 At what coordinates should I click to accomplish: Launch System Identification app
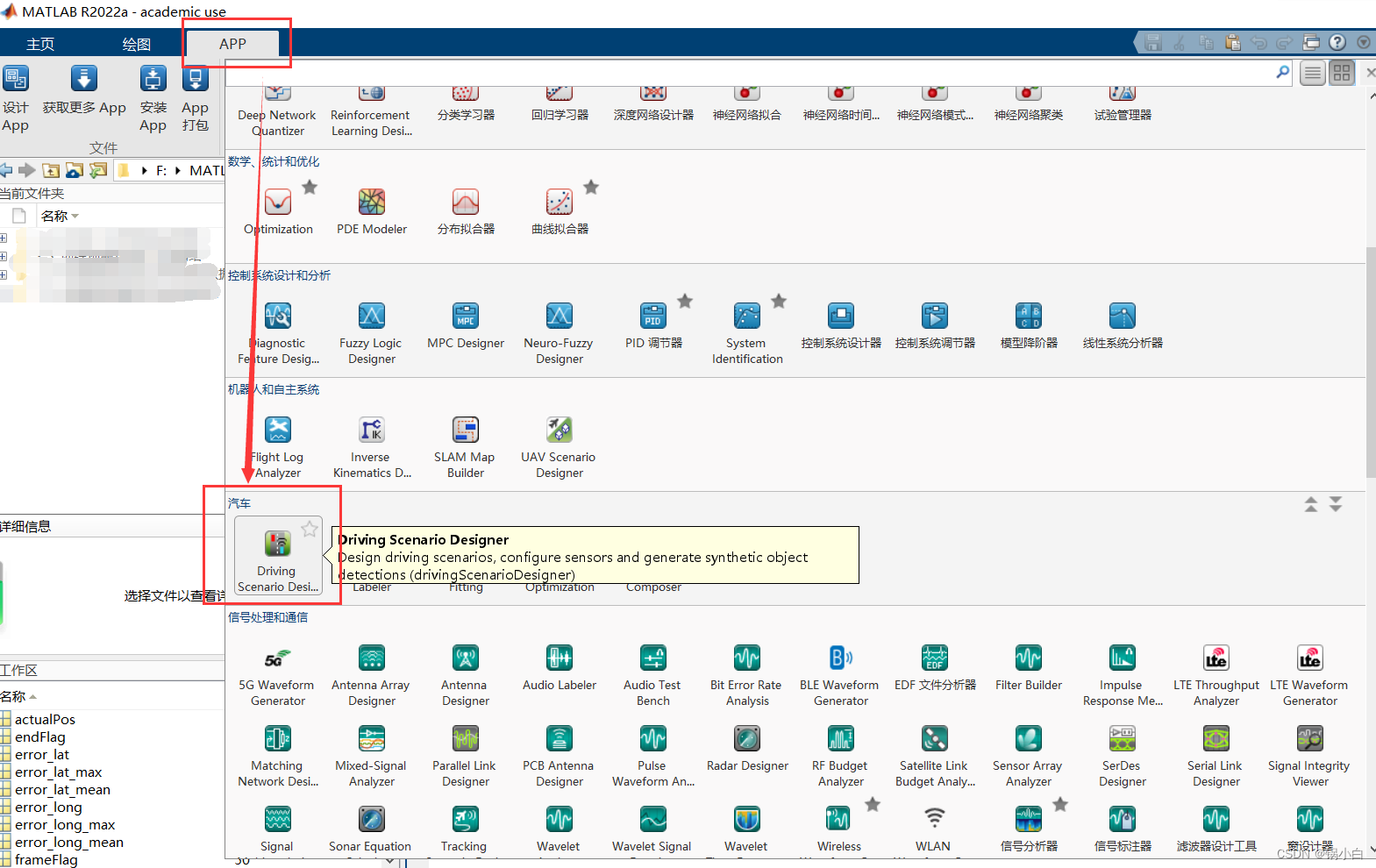[747, 333]
